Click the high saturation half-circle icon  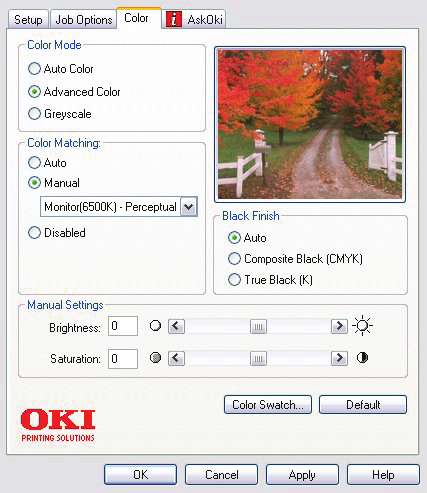(x=362, y=358)
